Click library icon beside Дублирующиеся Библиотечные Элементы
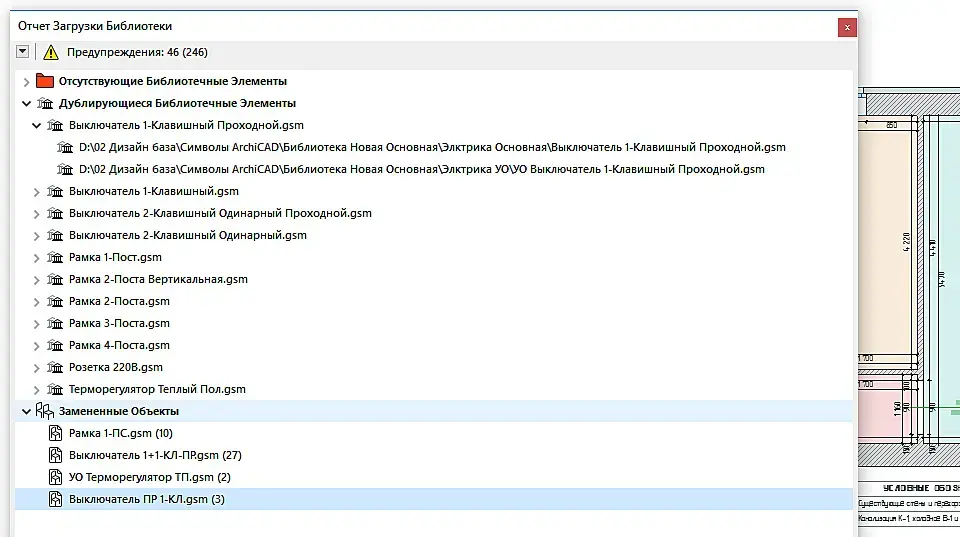Viewport: 960px width, 537px height. click(x=45, y=103)
